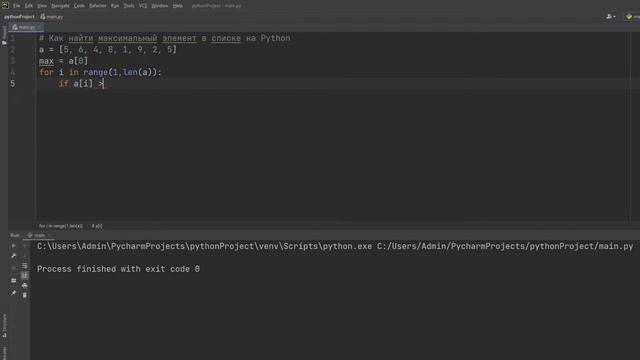The height and width of the screenshot is (360, 640).
Task: Rerun main with the green play icon
Action: [x=13, y=246]
